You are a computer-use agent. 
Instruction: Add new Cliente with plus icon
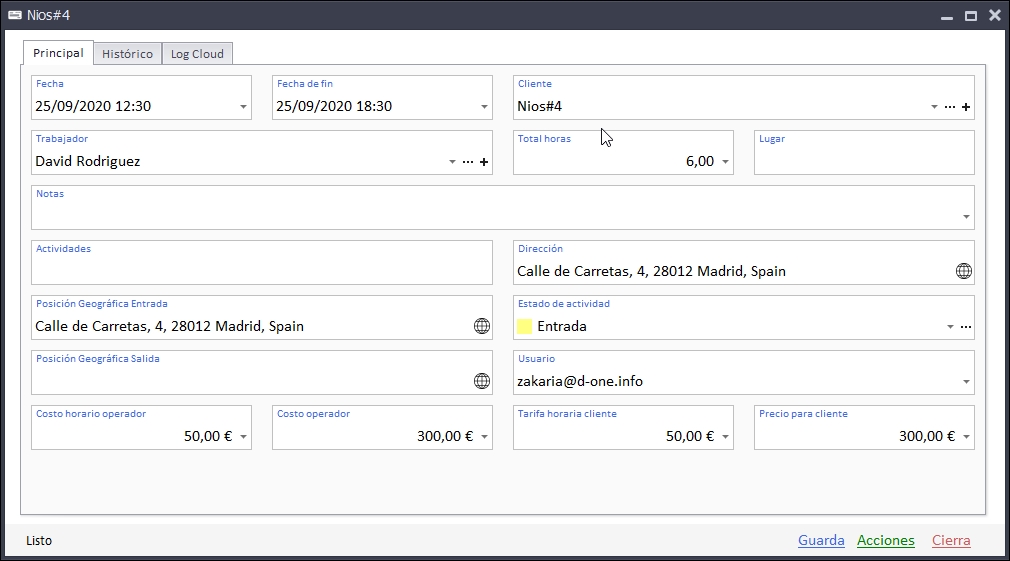[x=966, y=107]
